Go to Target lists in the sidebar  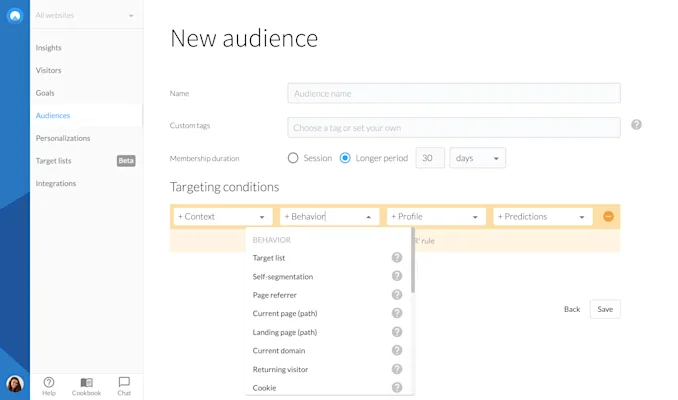[53, 160]
